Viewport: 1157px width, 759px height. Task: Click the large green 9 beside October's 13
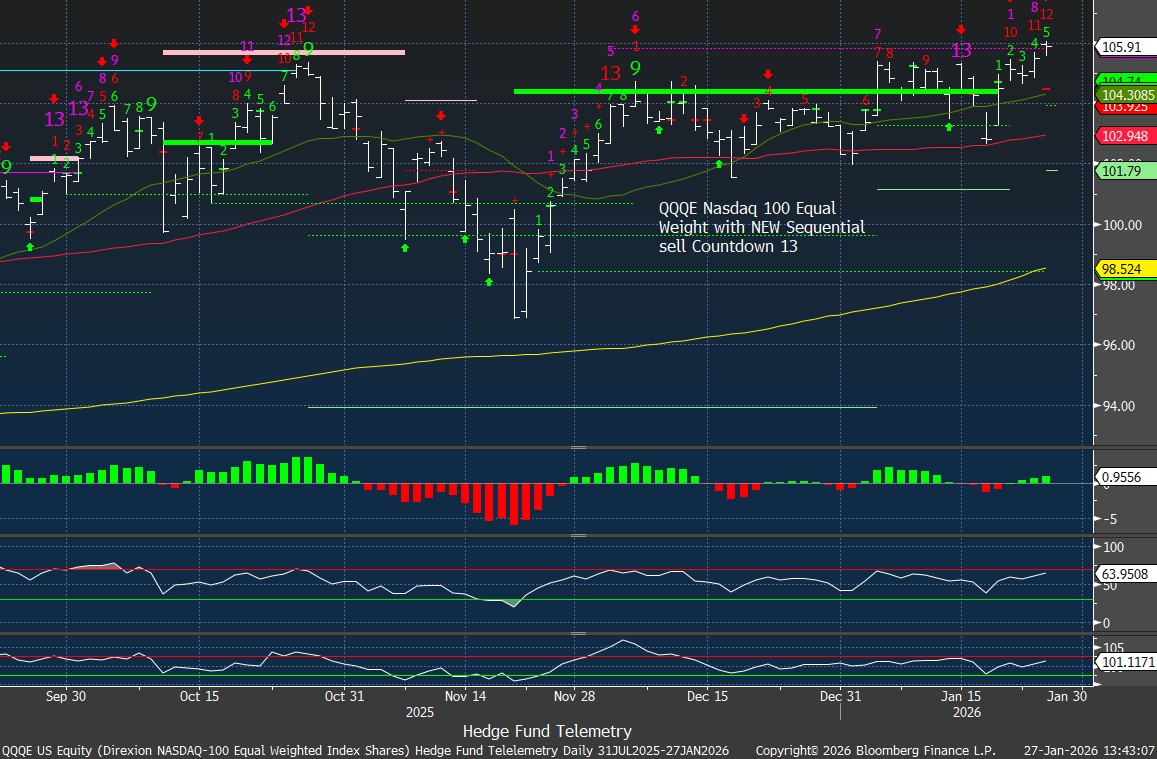309,48
